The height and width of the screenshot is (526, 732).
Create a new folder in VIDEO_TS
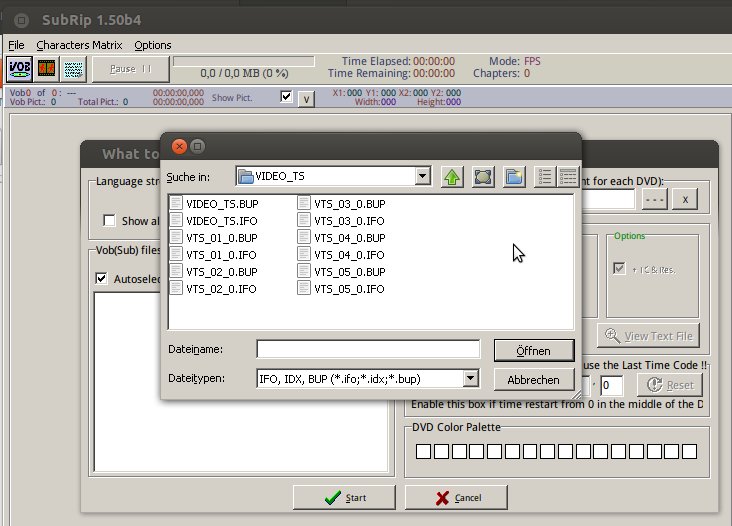coord(514,177)
